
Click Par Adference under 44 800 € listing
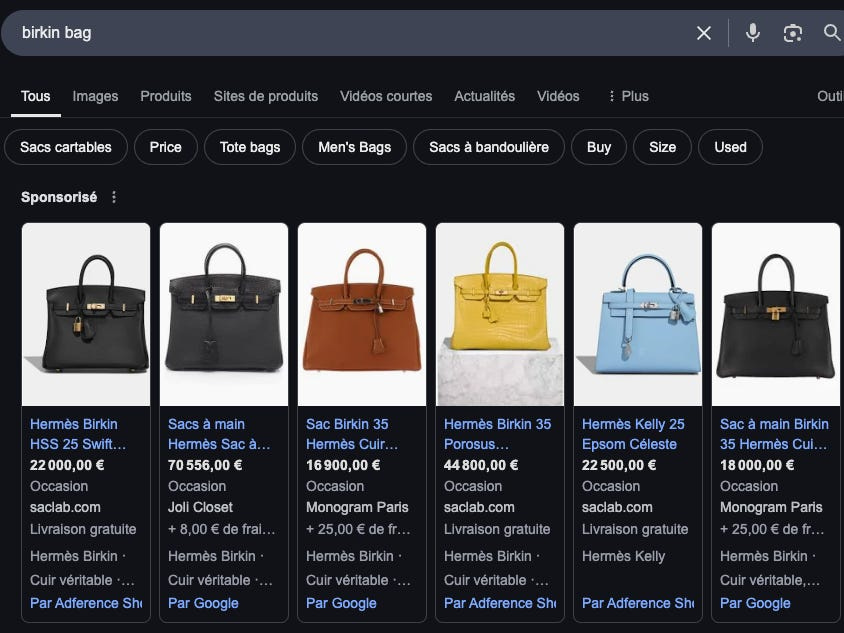[x=500, y=603]
